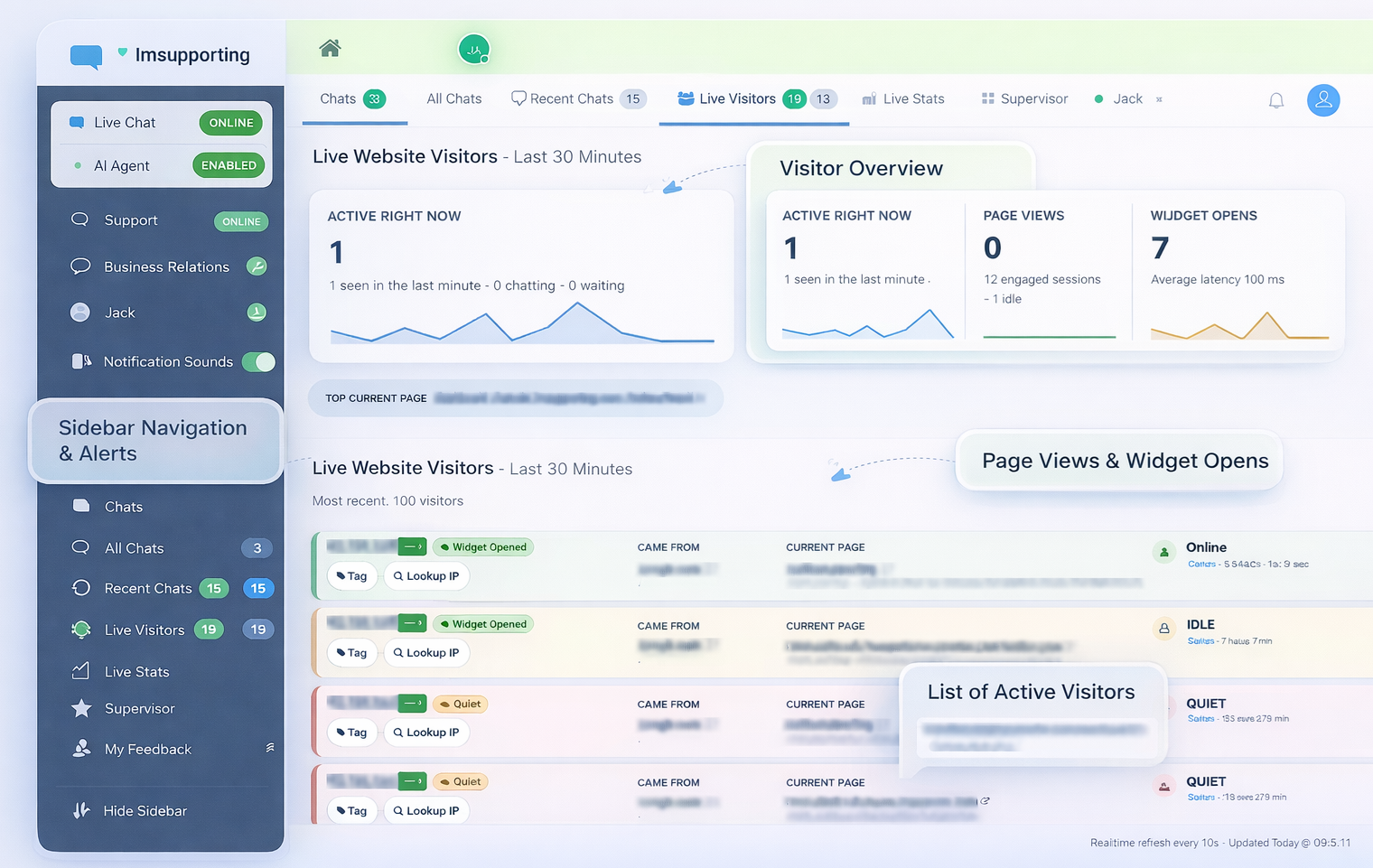Toggle the green switch on the IDLE visitor row
The image size is (1373, 868).
coord(413,623)
